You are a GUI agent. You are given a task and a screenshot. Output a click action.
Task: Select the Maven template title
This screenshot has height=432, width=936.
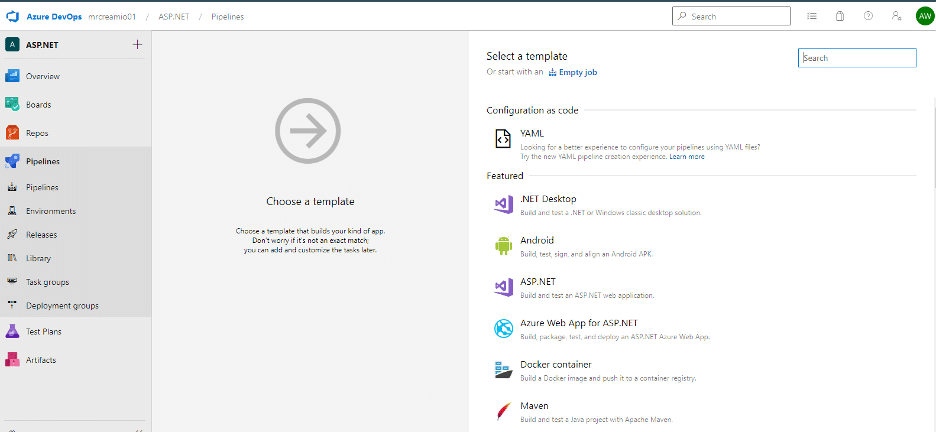click(x=534, y=406)
